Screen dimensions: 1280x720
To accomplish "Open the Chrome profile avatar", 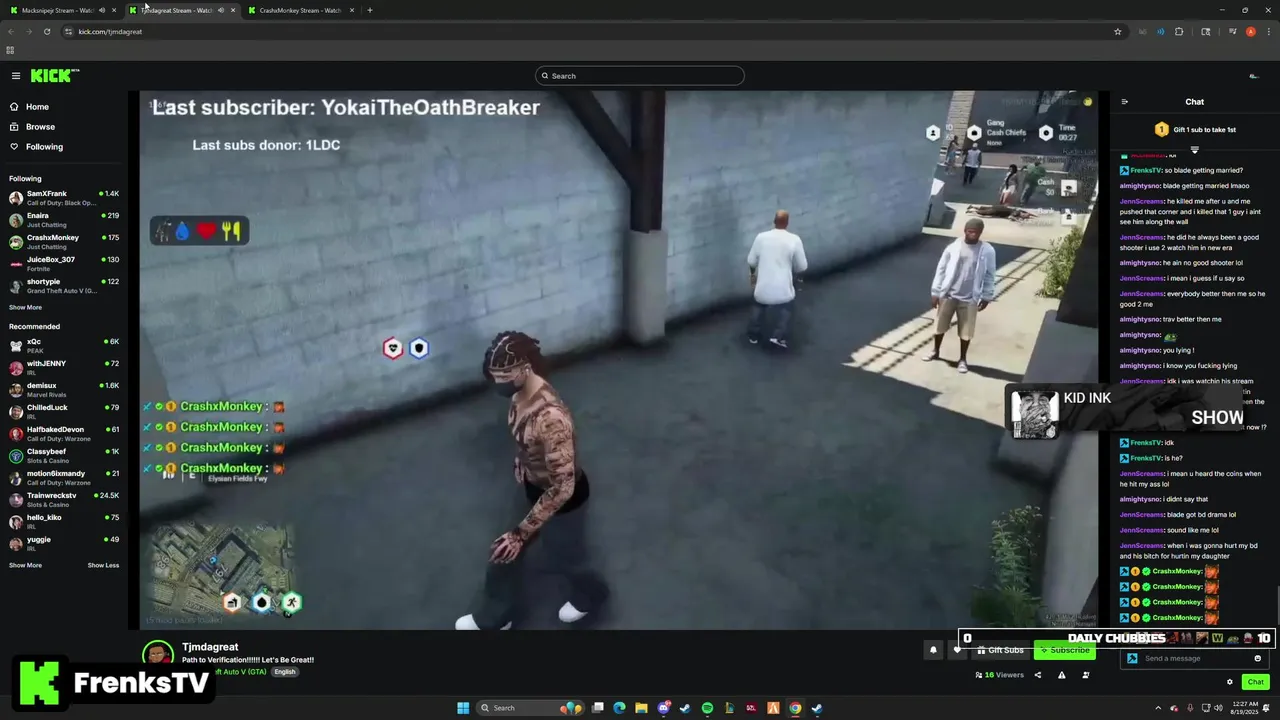I will [x=1250, y=31].
